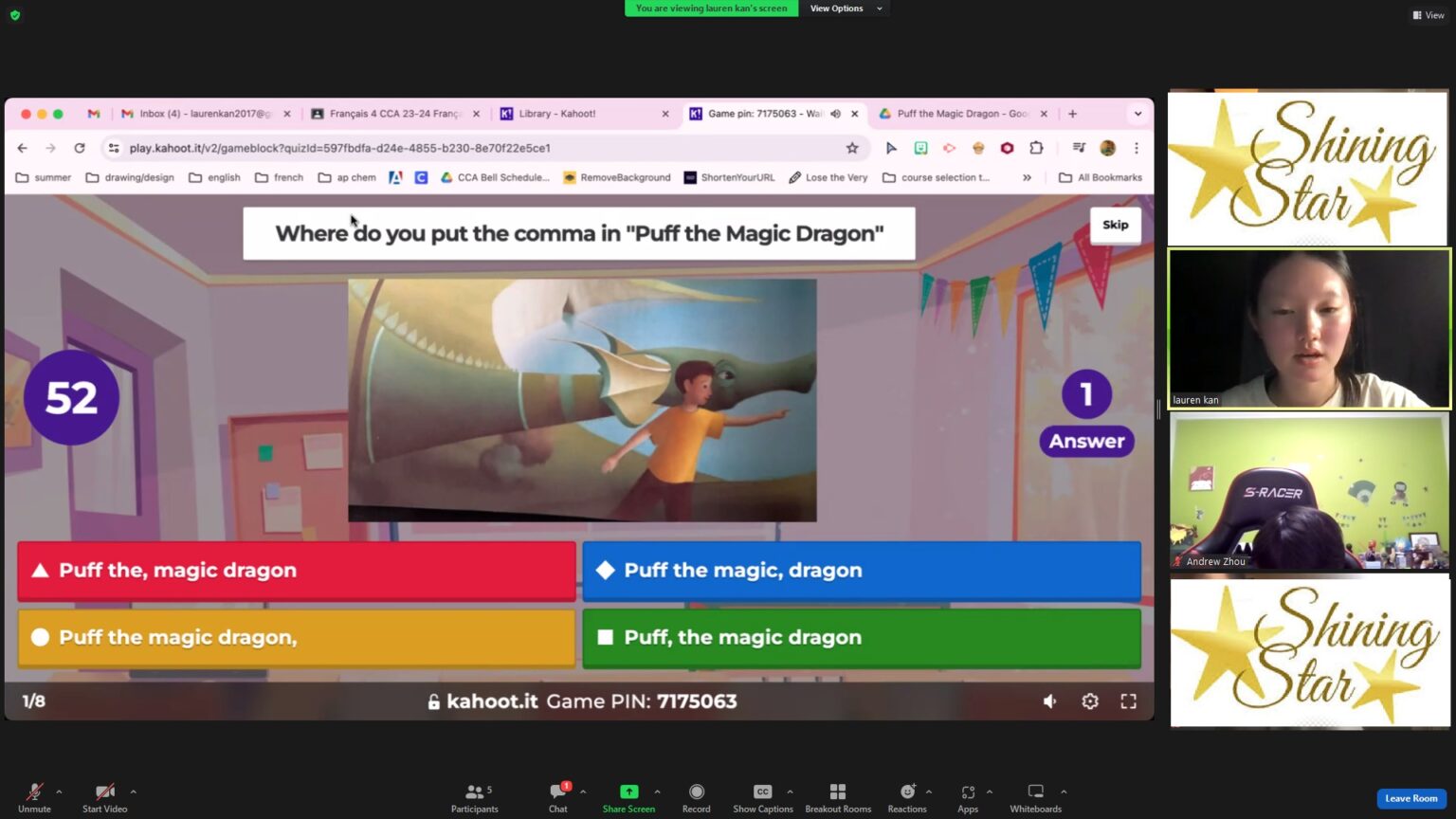Select yellow answer "Puff the magic dragon,"

(297, 638)
